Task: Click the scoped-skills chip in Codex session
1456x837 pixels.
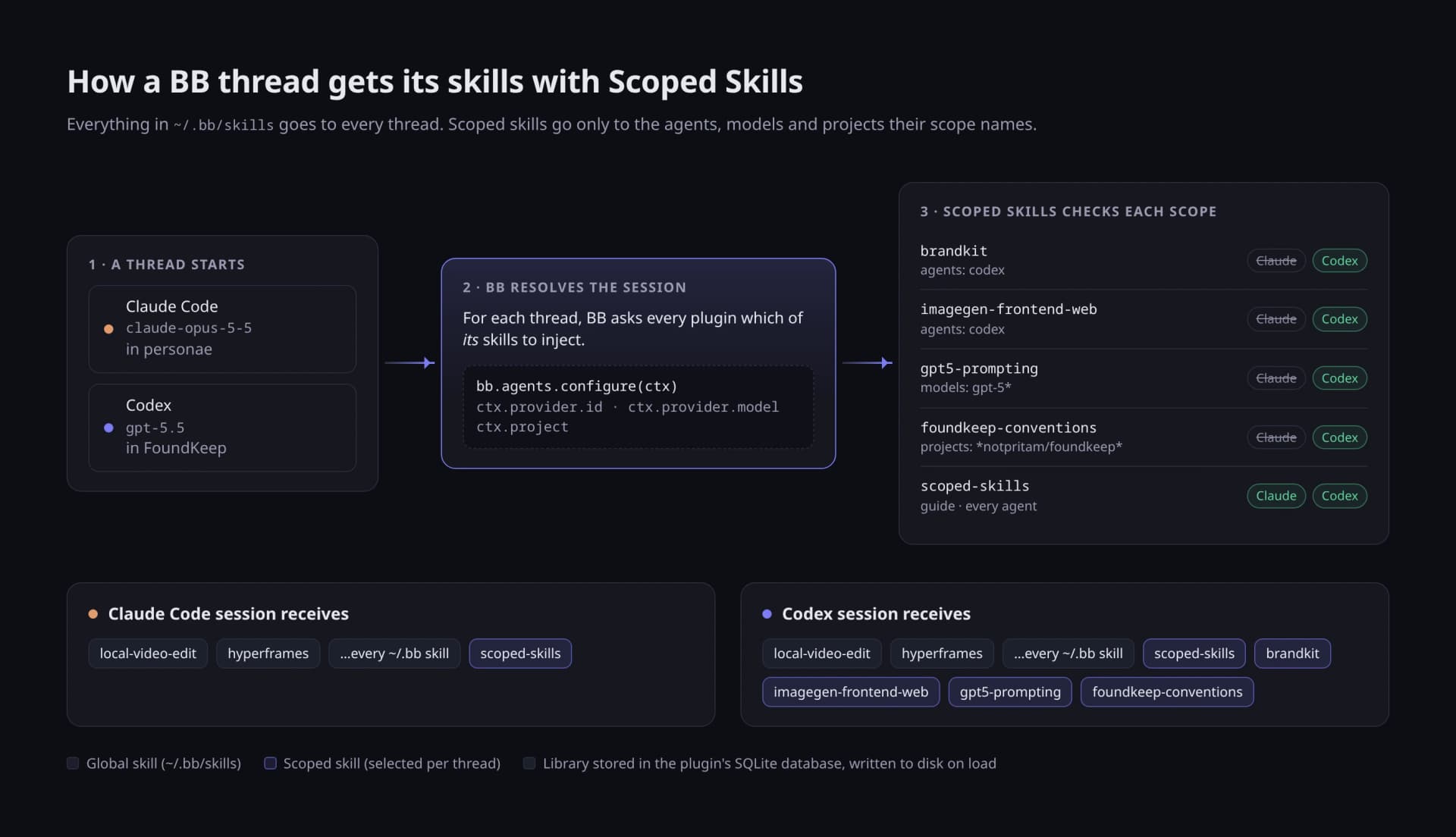Action: (1194, 654)
